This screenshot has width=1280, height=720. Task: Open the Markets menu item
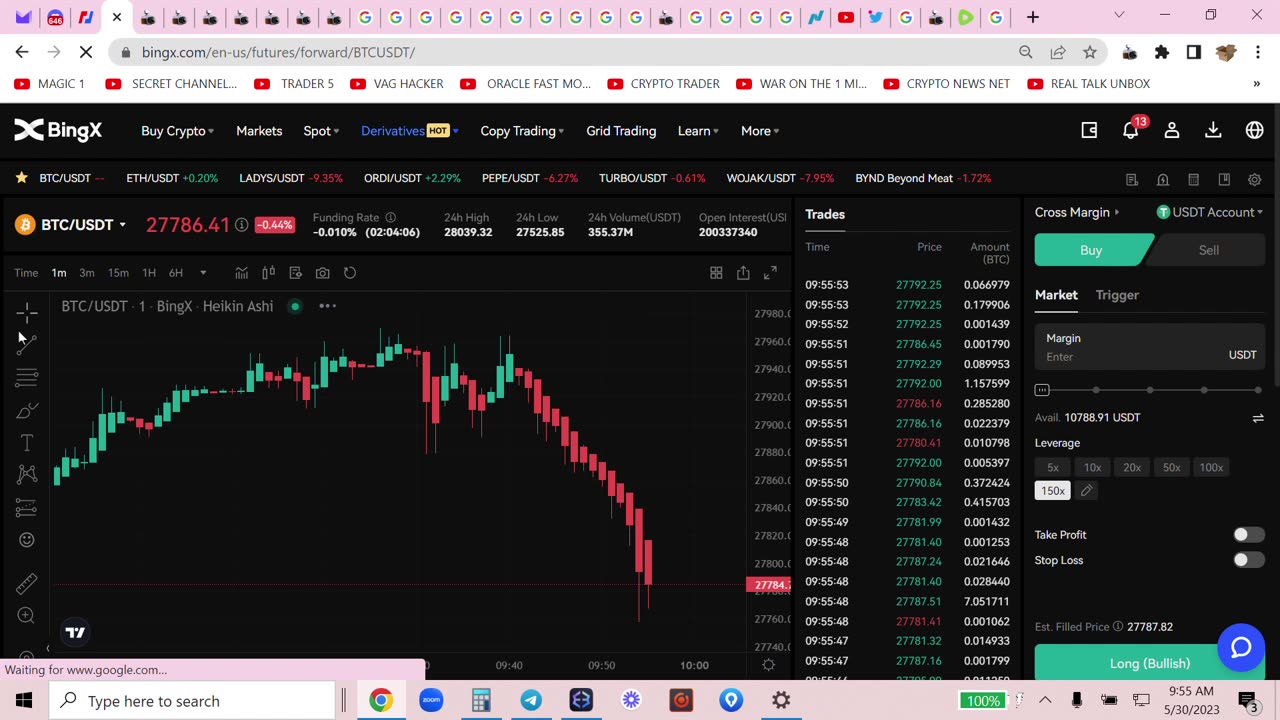[x=259, y=131]
